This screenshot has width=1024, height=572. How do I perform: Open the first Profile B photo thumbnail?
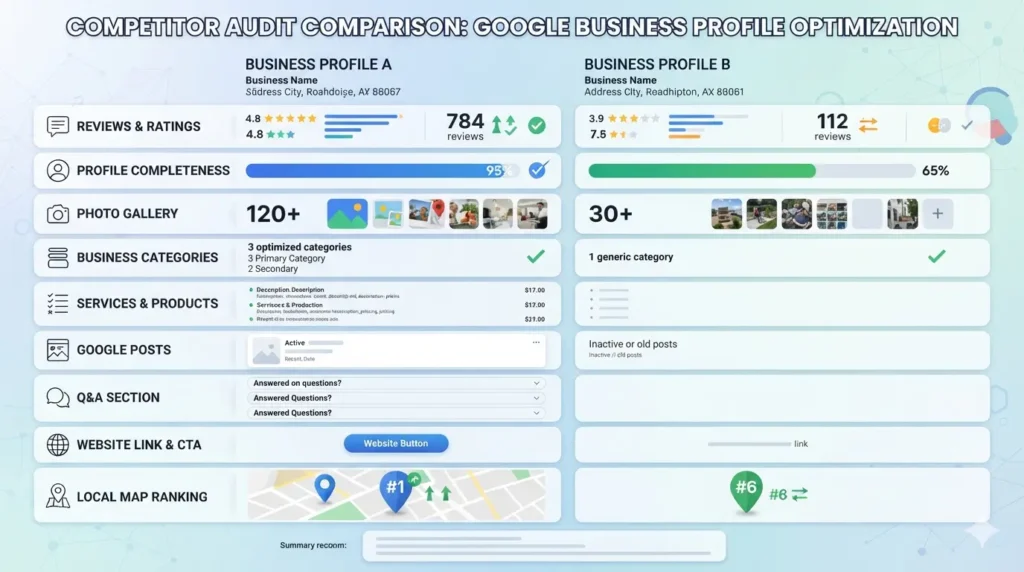(x=726, y=214)
